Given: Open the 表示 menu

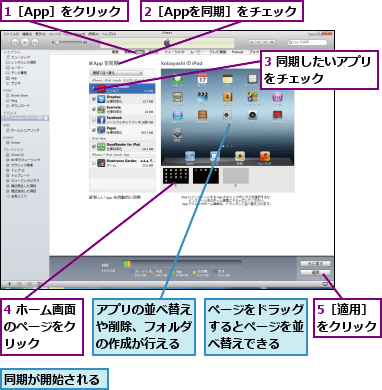Looking at the screenshot, I should pyautogui.click(x=40, y=34).
